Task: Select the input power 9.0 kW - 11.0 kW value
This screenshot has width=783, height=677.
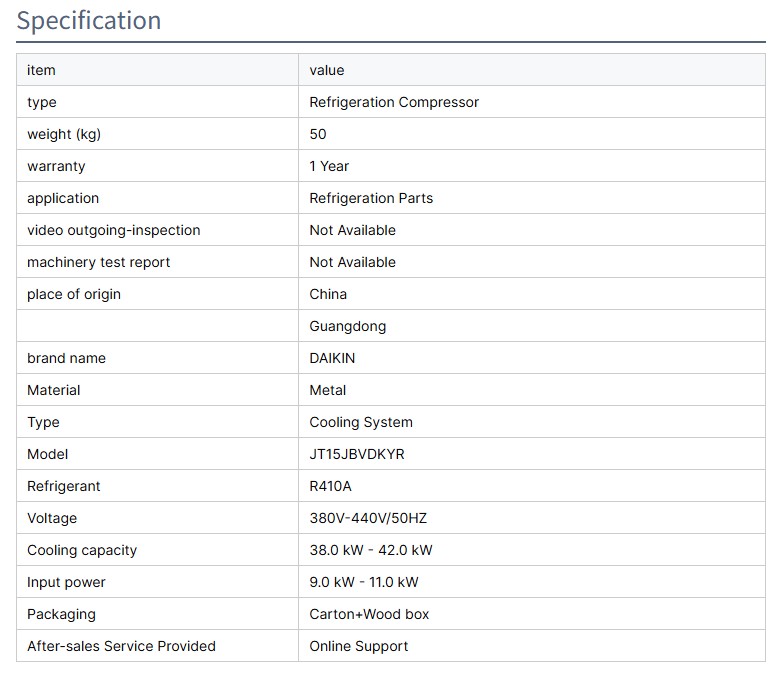Action: pyautogui.click(x=364, y=582)
